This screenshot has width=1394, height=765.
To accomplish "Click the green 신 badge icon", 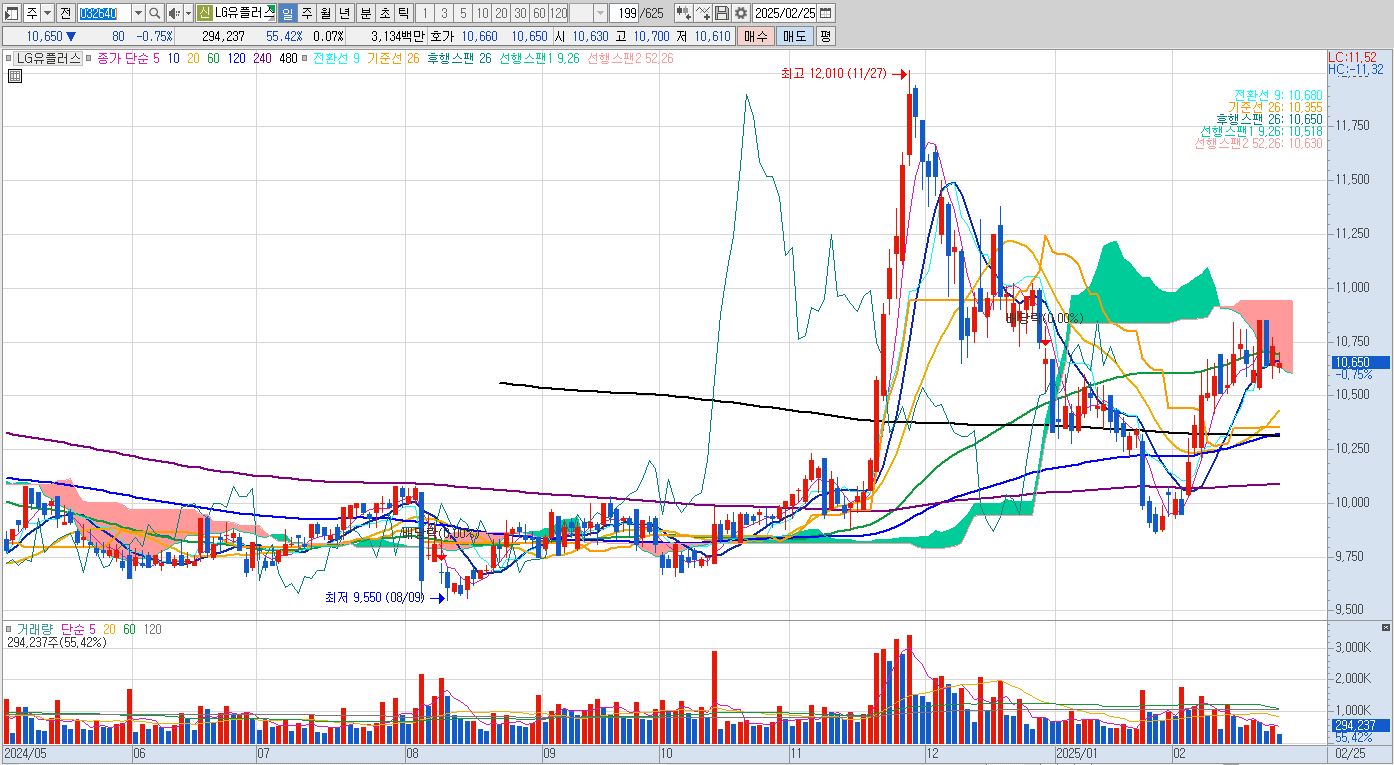I will pyautogui.click(x=204, y=13).
